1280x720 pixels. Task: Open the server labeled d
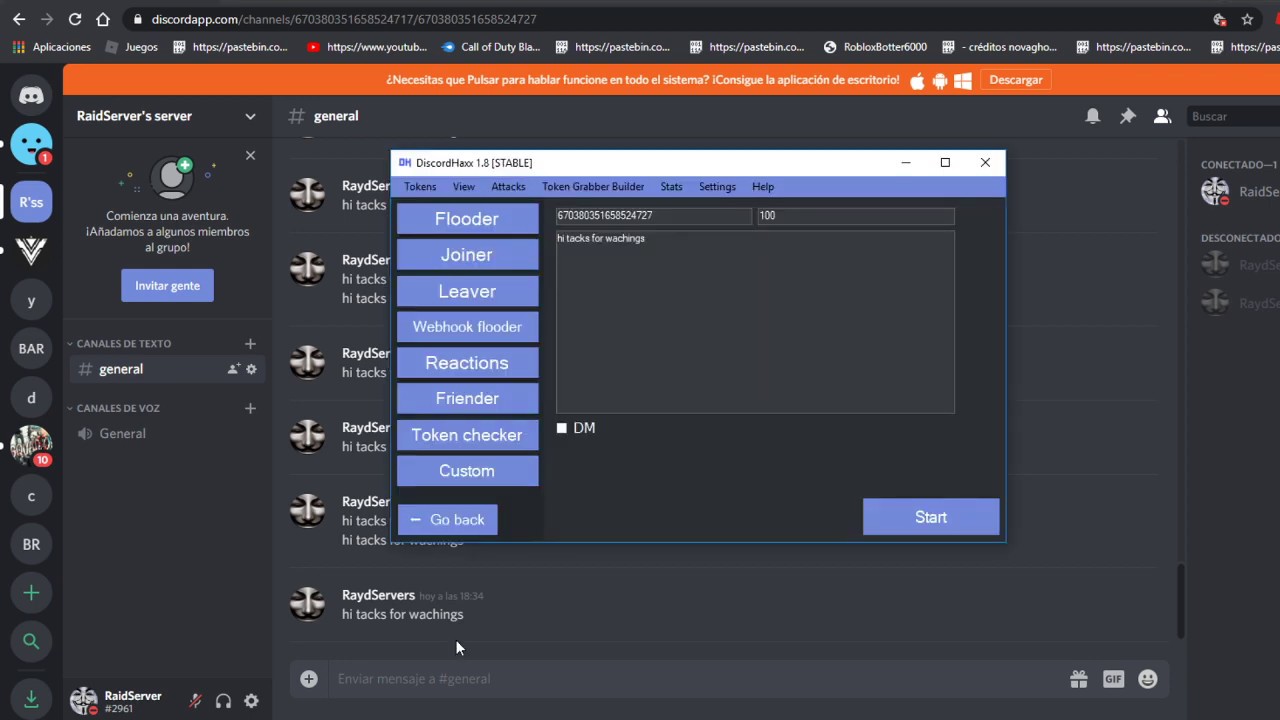click(31, 398)
